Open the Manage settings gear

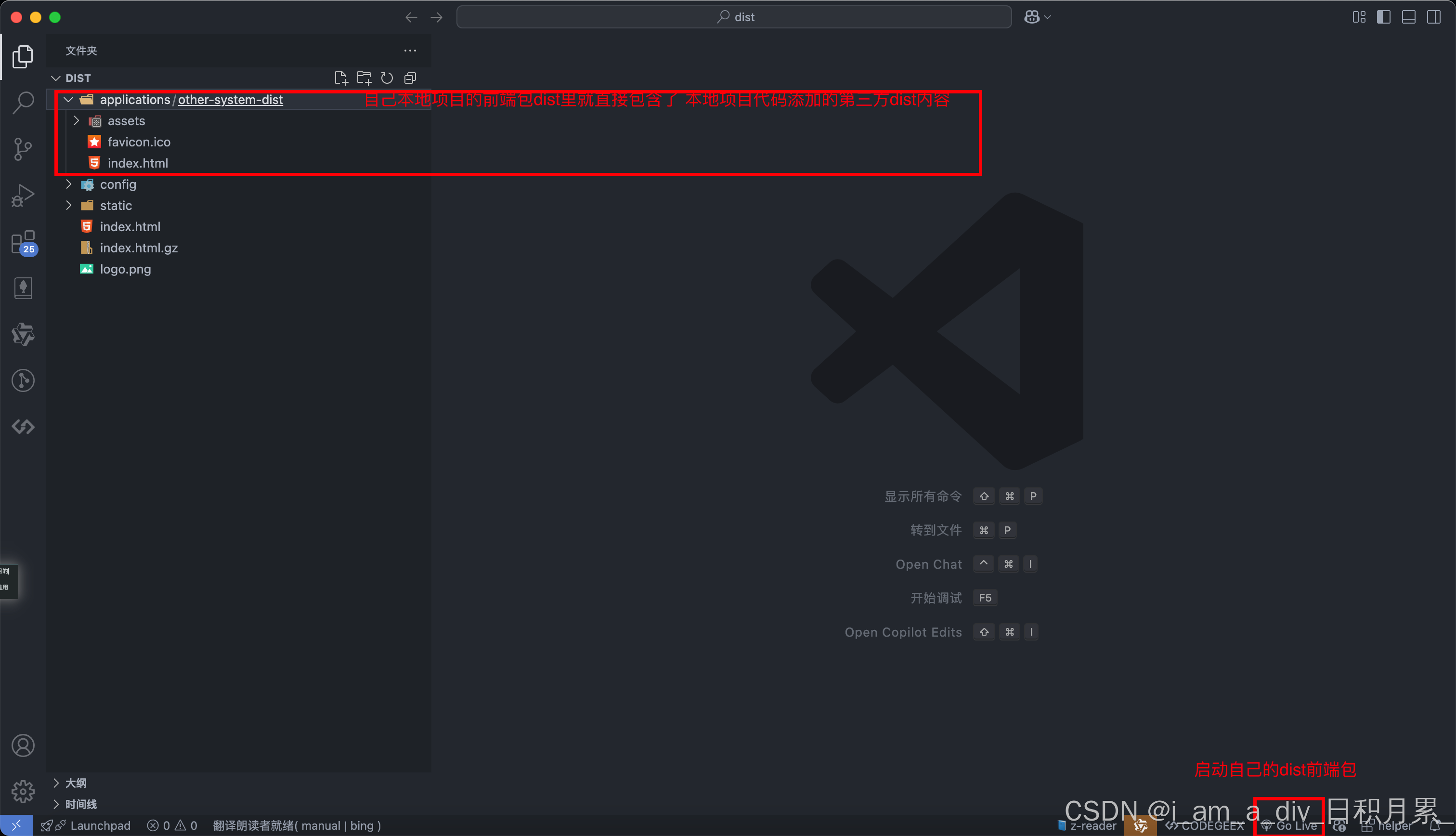(x=23, y=792)
